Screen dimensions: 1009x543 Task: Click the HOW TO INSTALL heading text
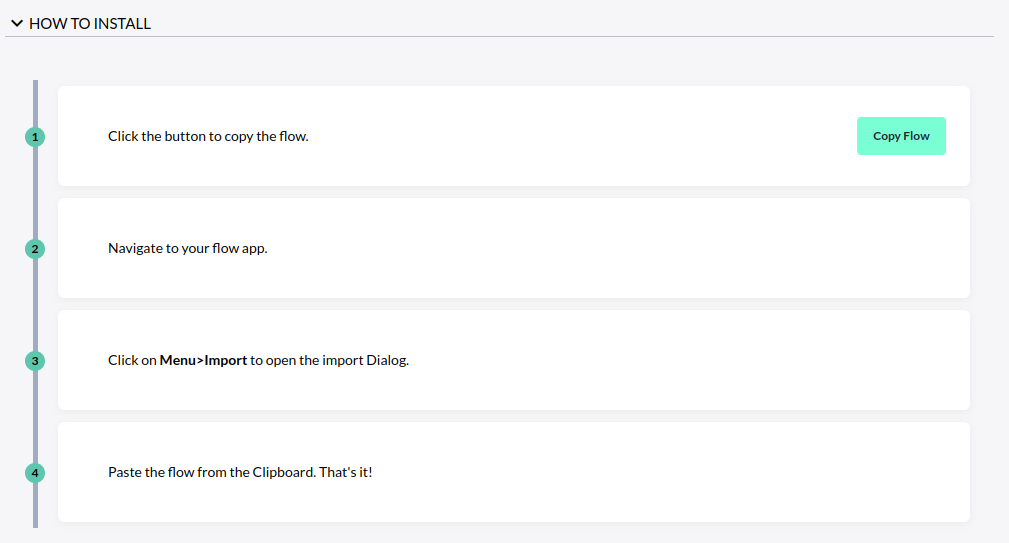tap(90, 23)
